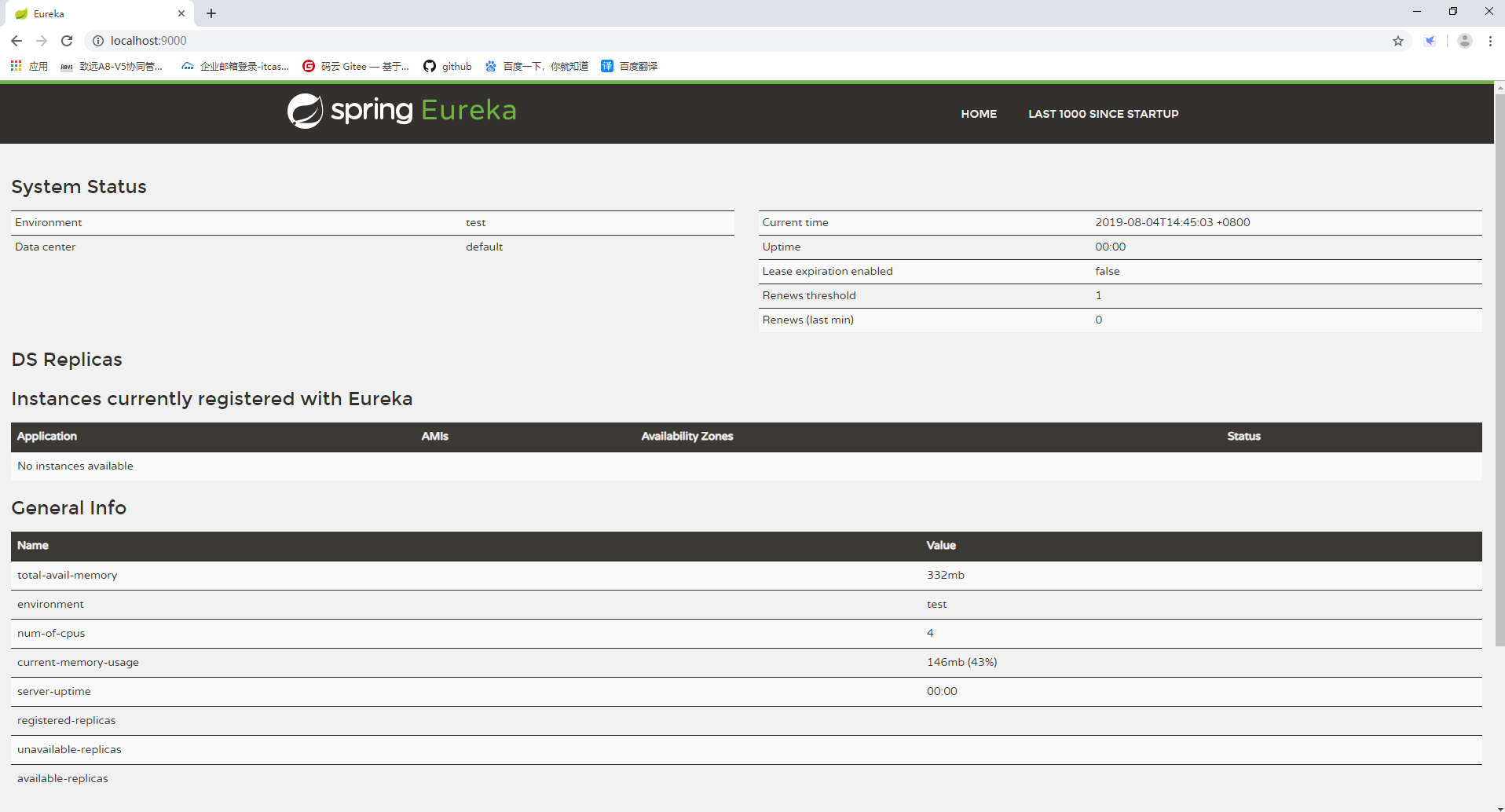Open the Chrome profile avatar
Screen dimensions: 1505x812
(x=1465, y=41)
